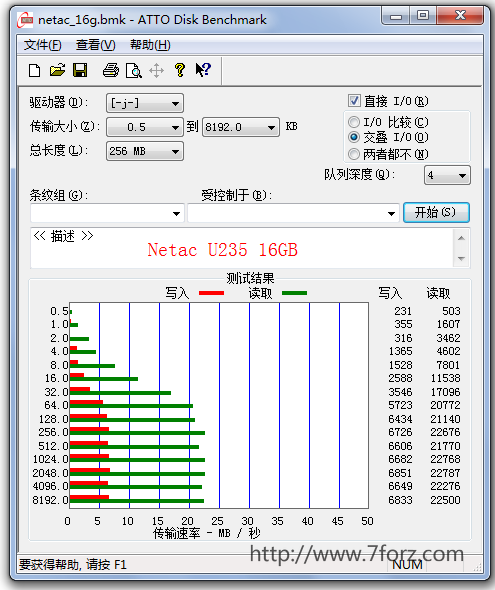The width and height of the screenshot is (495, 590).
Task: Click the NUM indicator in status bar
Action: (x=408, y=565)
